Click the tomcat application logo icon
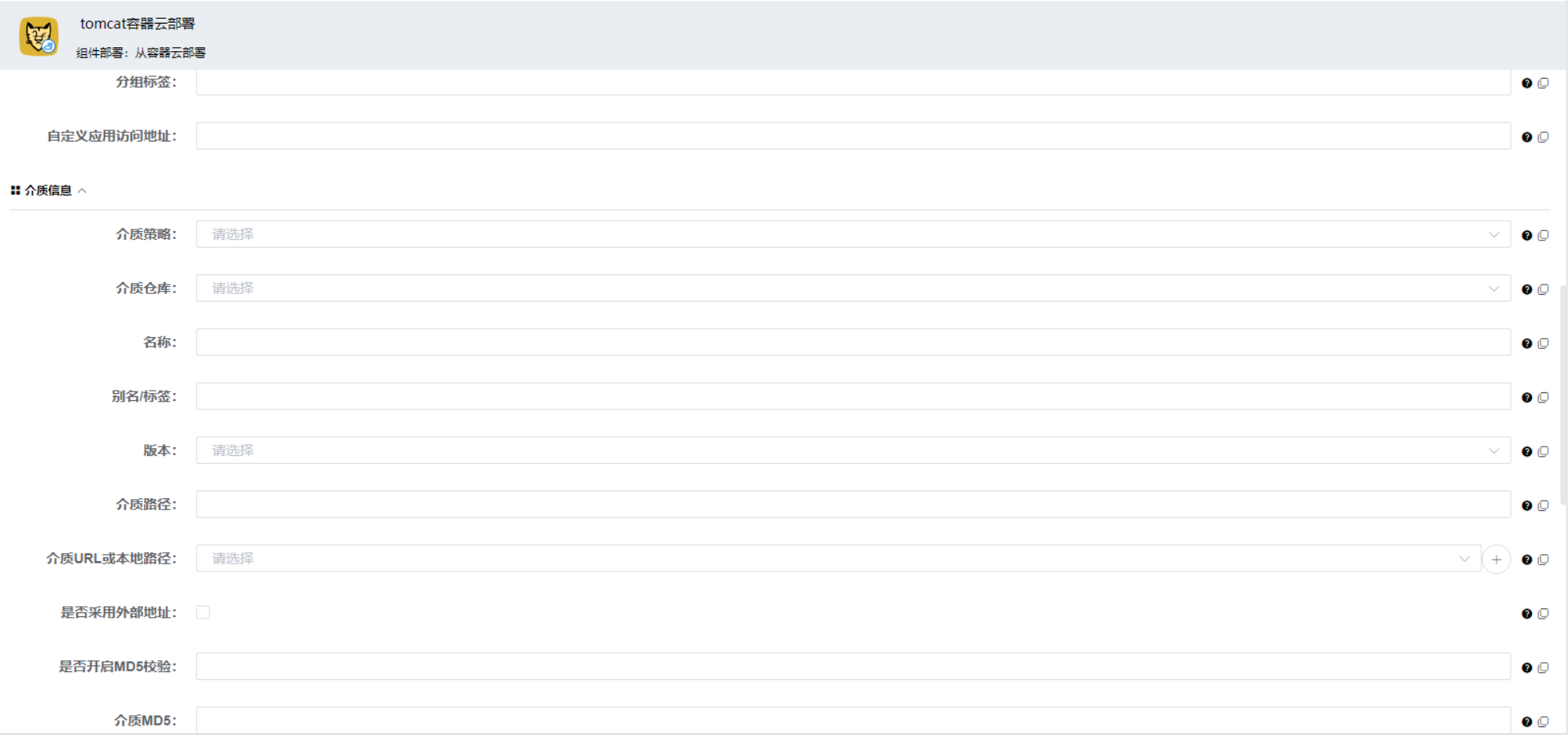This screenshot has width=1568, height=735. [39, 37]
